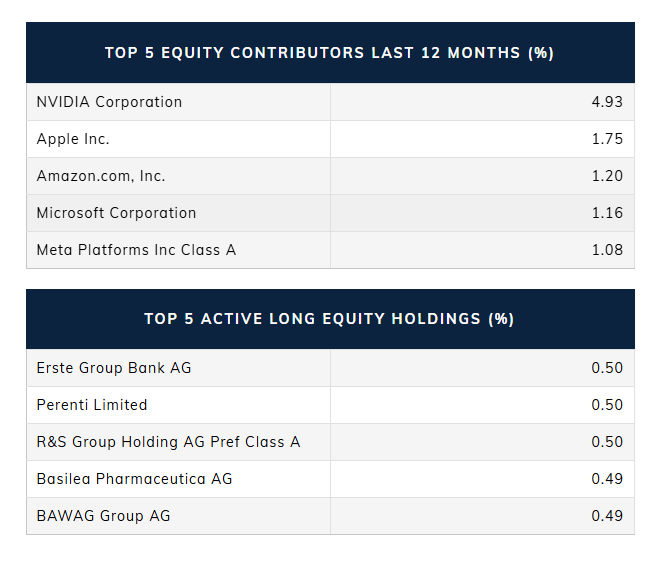Click Amazon's 1.20 contribution value
Viewport: 660px width, 561px height.
click(x=607, y=176)
